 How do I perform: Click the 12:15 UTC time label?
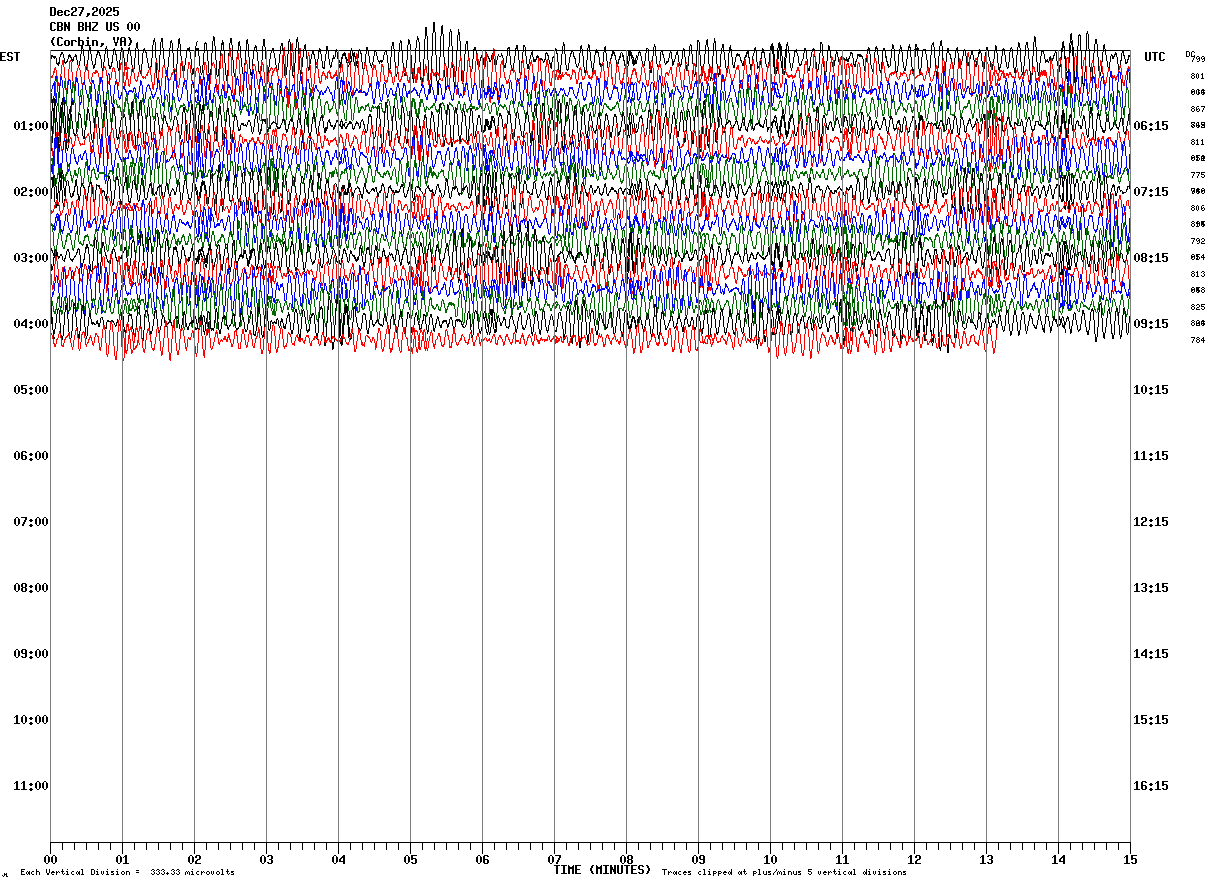point(1151,522)
